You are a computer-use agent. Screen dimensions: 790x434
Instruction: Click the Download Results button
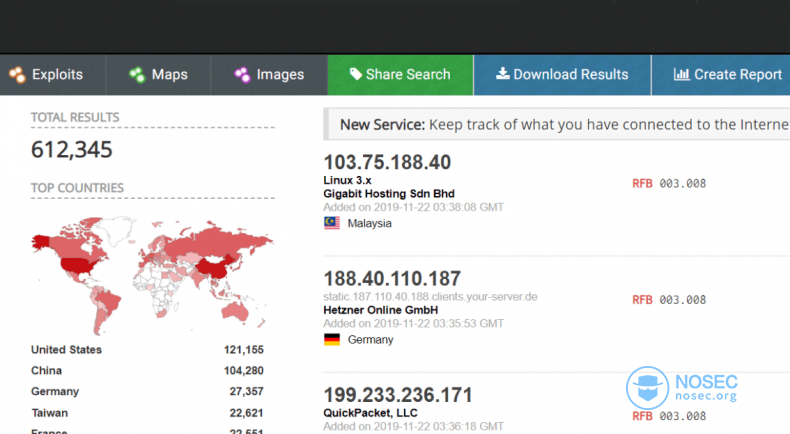point(562,75)
